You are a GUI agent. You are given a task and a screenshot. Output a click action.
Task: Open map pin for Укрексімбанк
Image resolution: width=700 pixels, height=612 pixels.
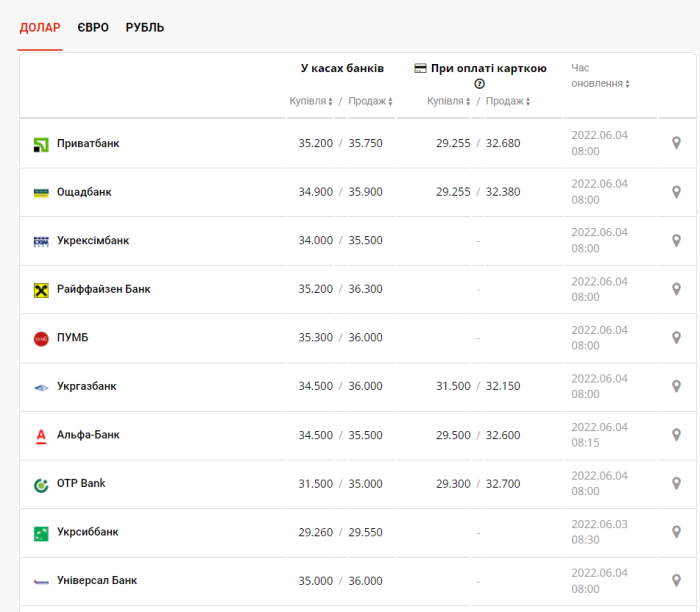tap(676, 241)
